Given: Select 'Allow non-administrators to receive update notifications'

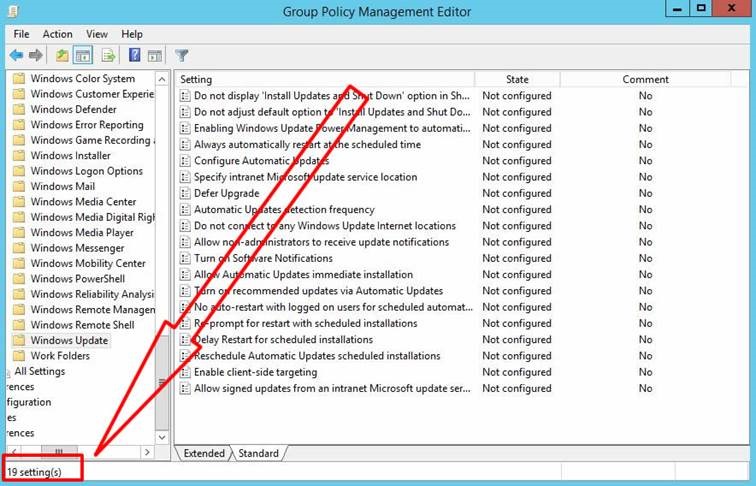Looking at the screenshot, I should 321,242.
